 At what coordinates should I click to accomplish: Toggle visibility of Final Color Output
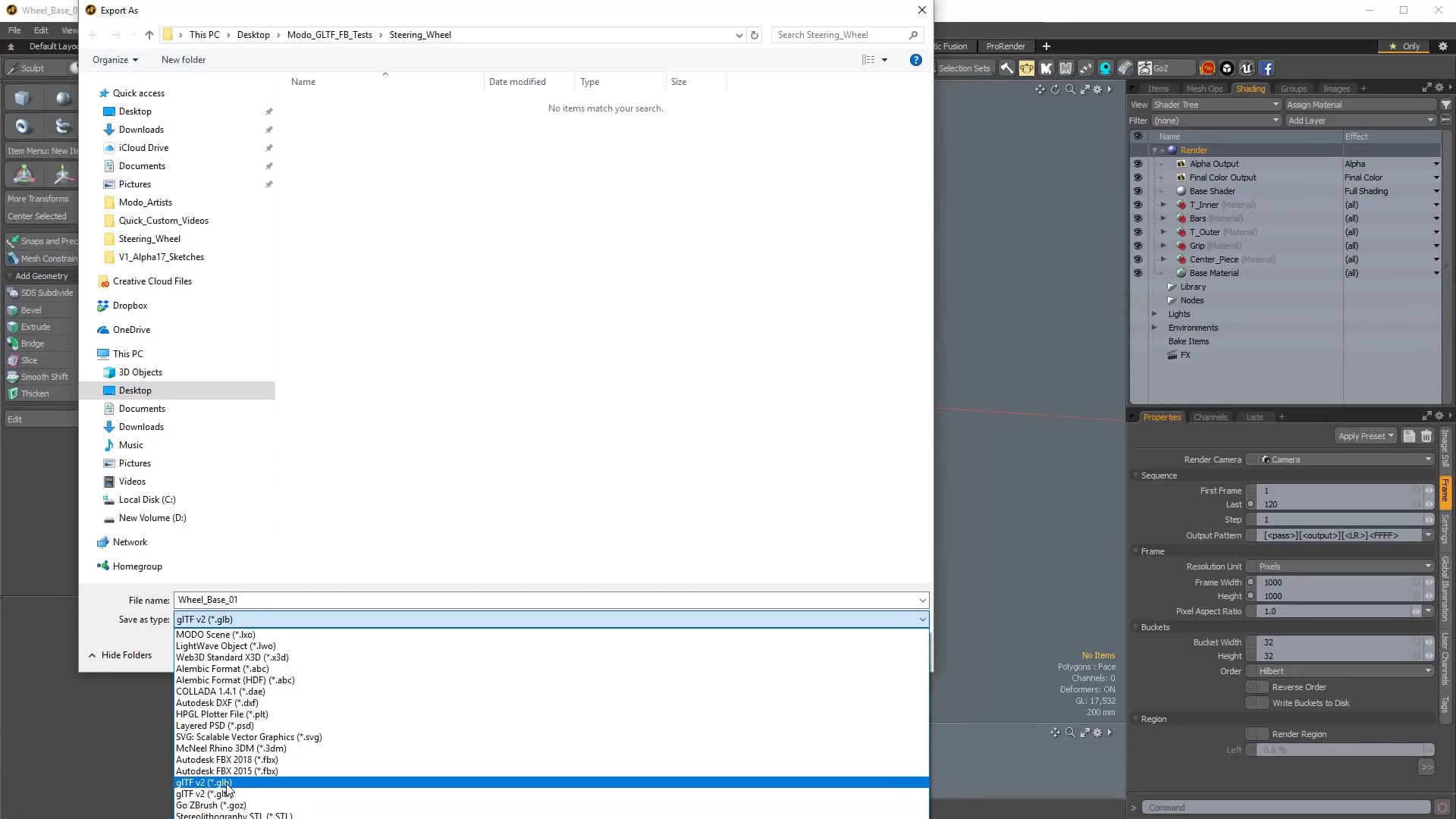[1137, 177]
